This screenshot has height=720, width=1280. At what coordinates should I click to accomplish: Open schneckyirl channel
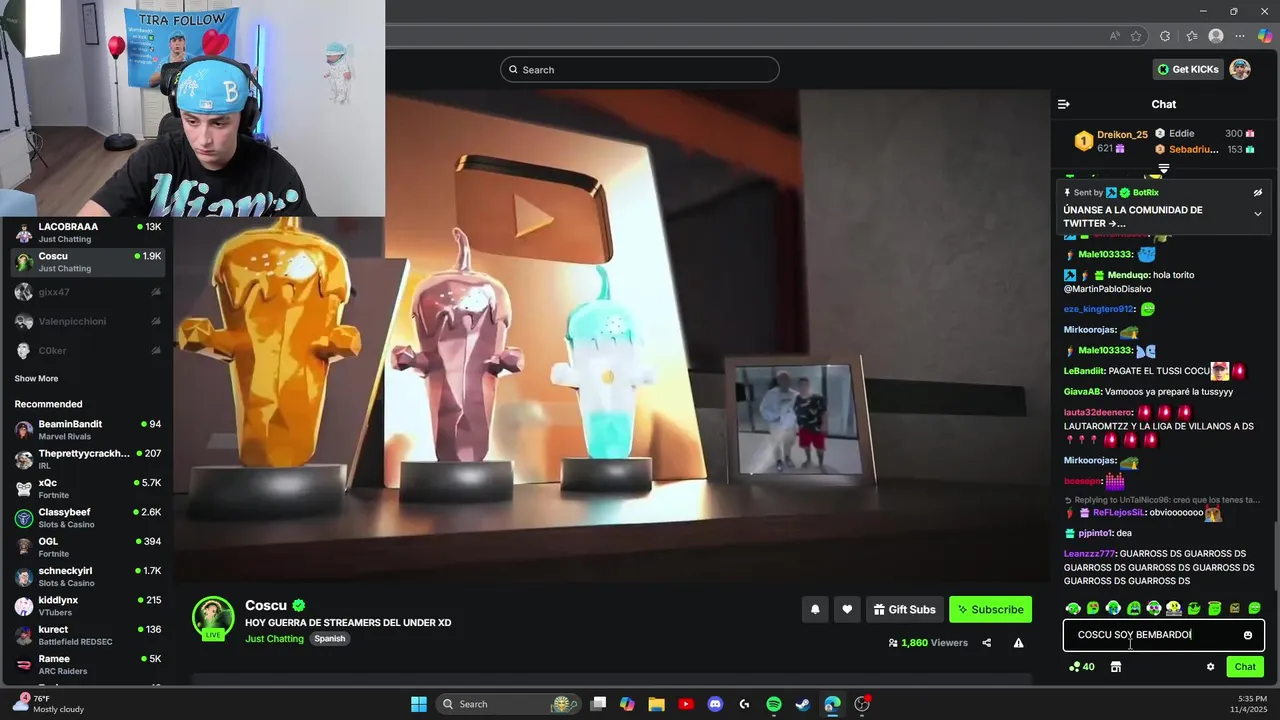tap(88, 577)
